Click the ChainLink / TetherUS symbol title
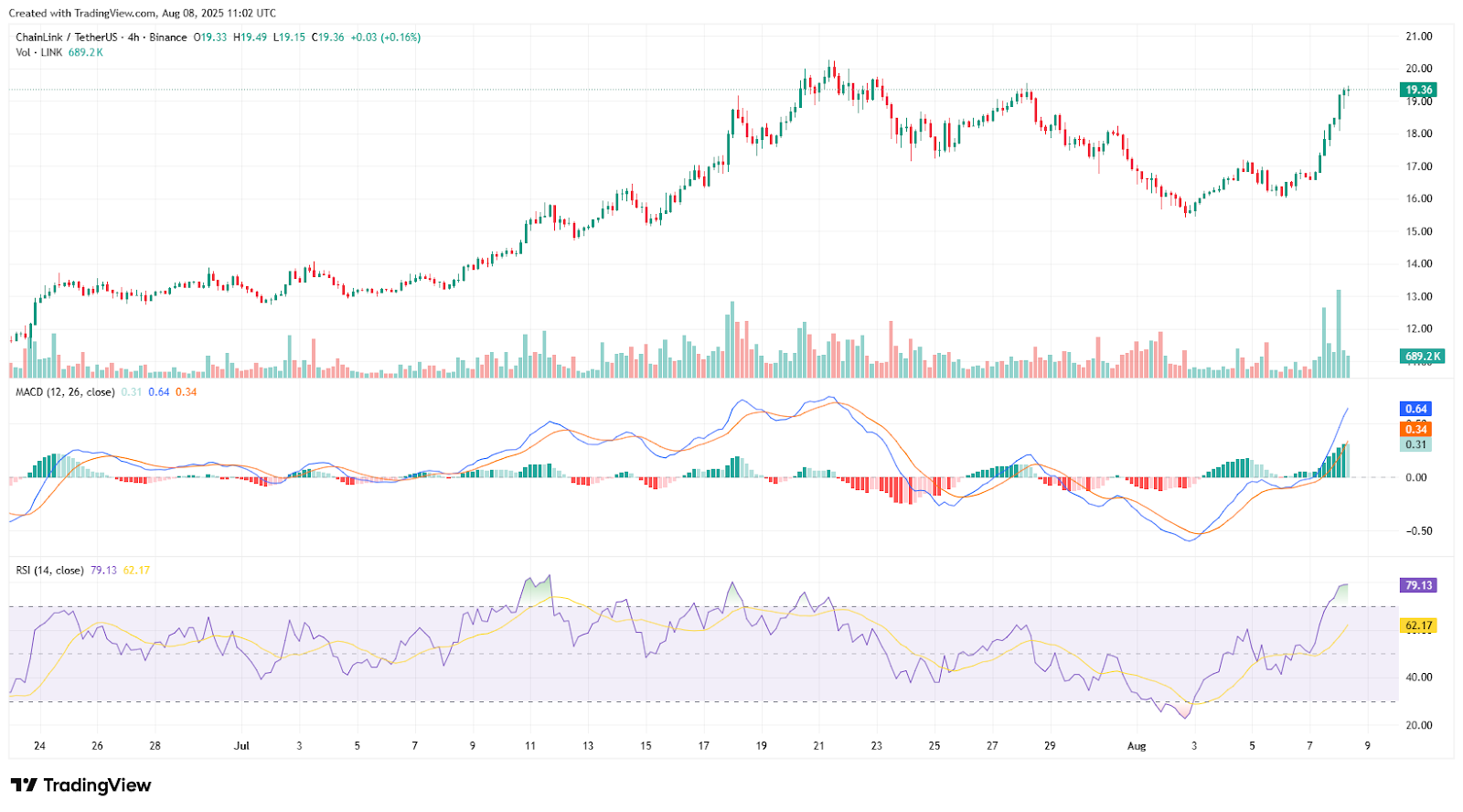This screenshot has width=1463, height=812. point(67,37)
